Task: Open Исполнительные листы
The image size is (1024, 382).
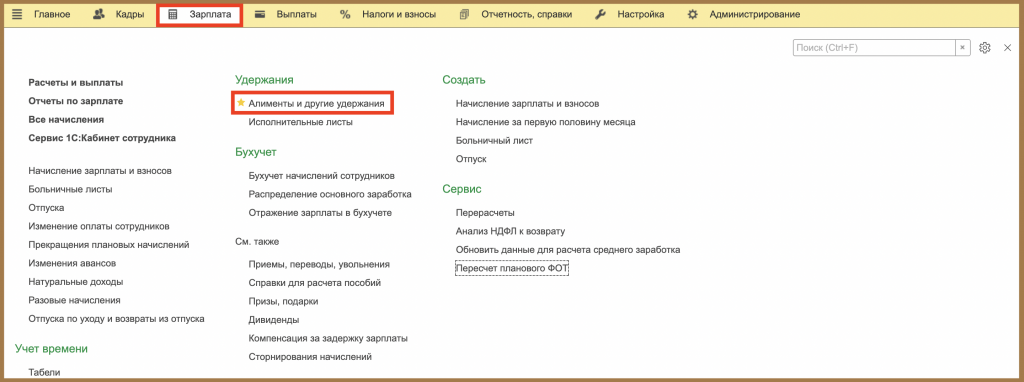Action: click(301, 121)
